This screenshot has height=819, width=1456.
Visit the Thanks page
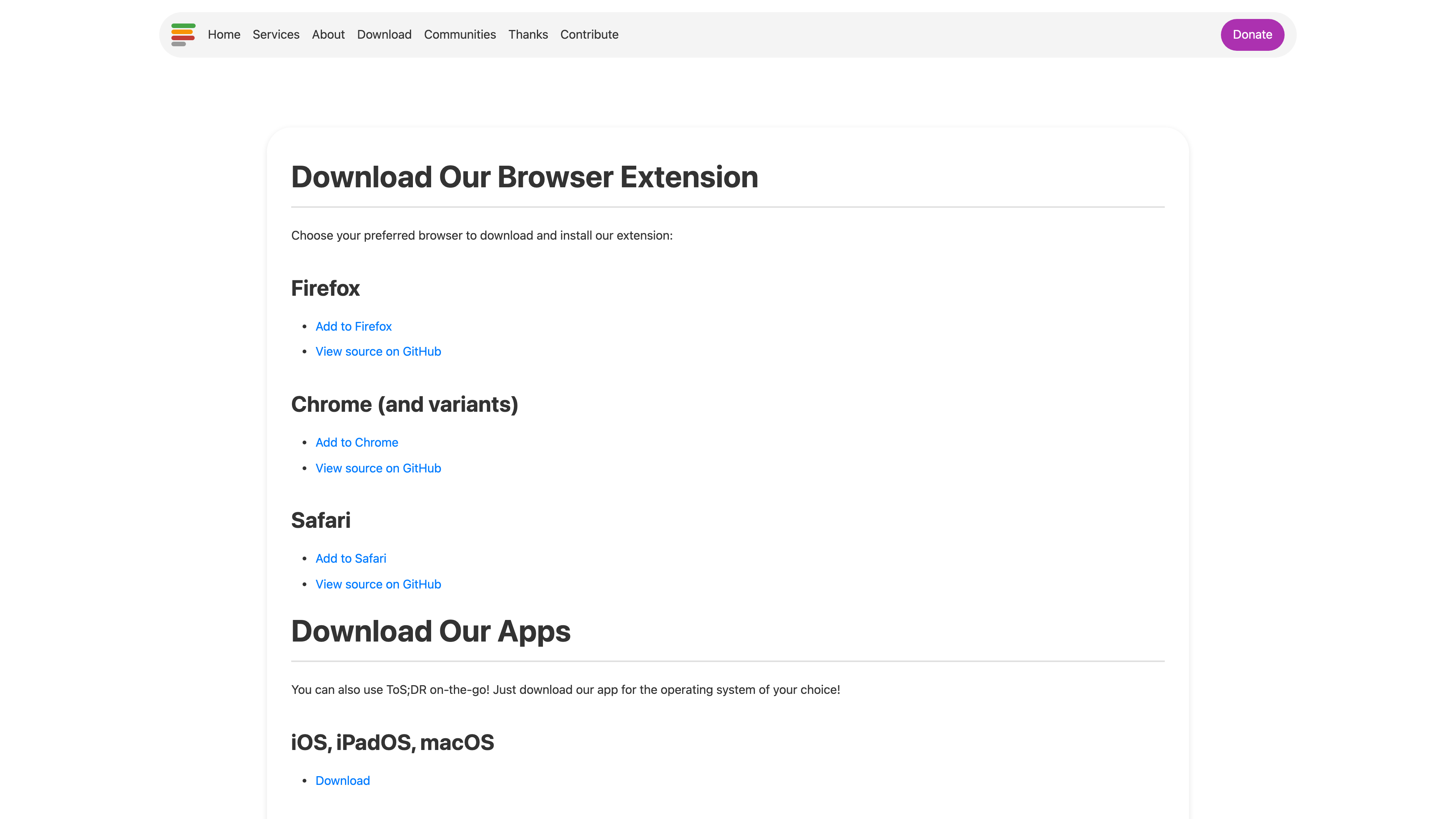pyautogui.click(x=528, y=35)
